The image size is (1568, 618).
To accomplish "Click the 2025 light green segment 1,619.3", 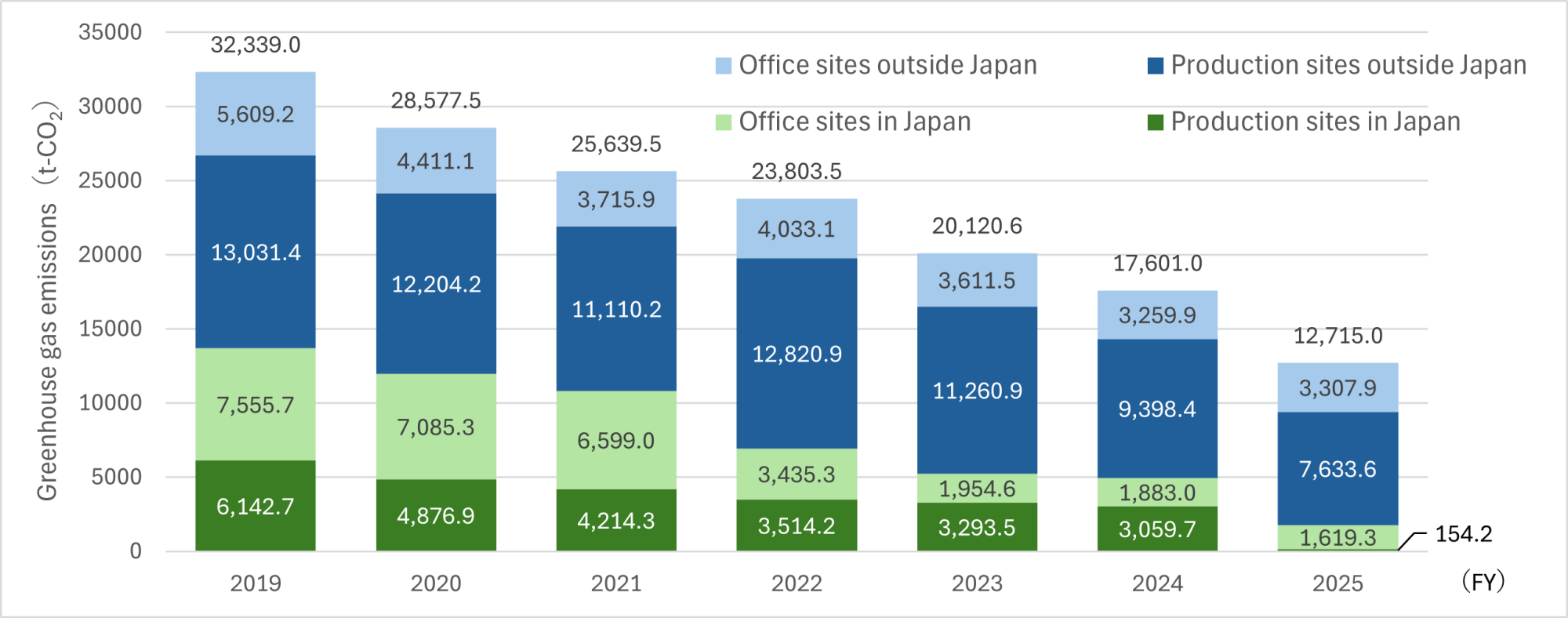I will coord(1338,537).
